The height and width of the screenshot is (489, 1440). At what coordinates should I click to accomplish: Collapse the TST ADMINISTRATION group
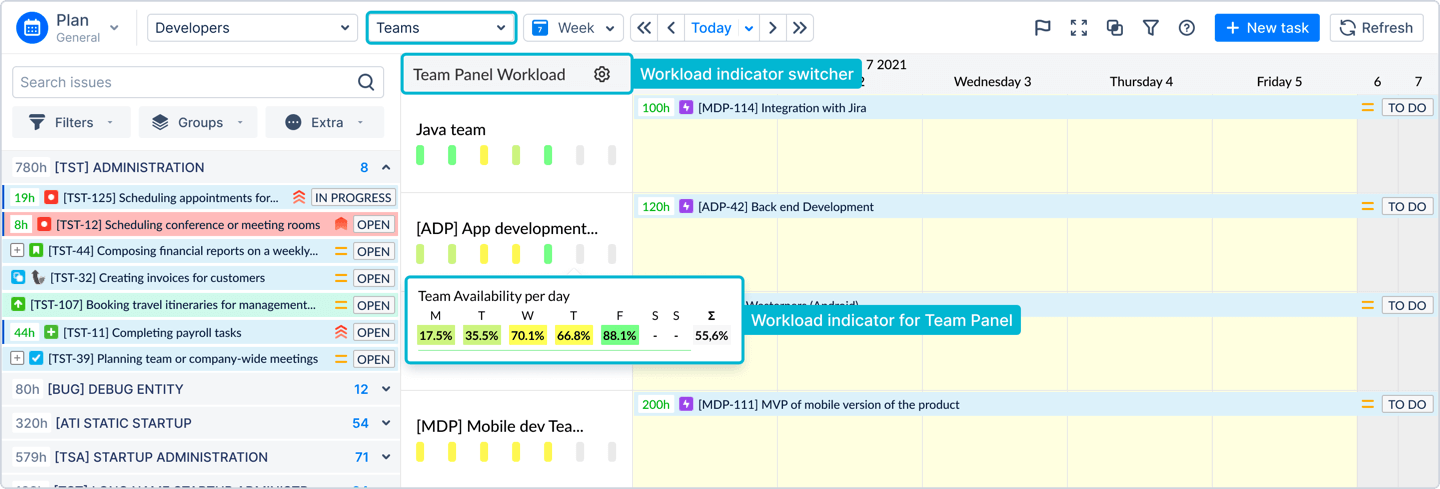(x=386, y=168)
